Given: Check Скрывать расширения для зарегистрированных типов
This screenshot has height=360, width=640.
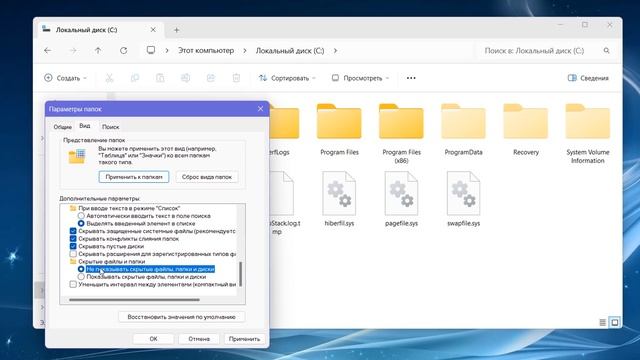Looking at the screenshot, I should (73, 254).
